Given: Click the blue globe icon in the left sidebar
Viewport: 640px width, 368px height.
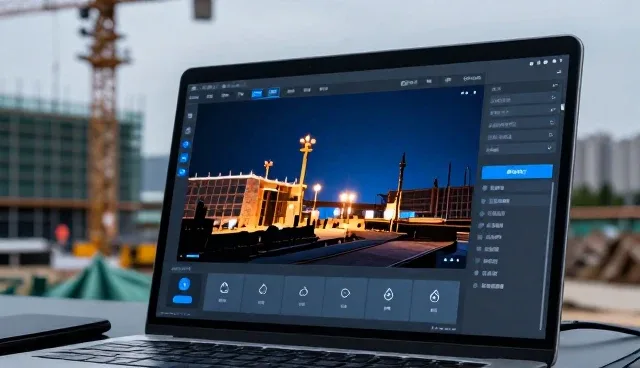Looking at the screenshot, I should coord(186,144).
